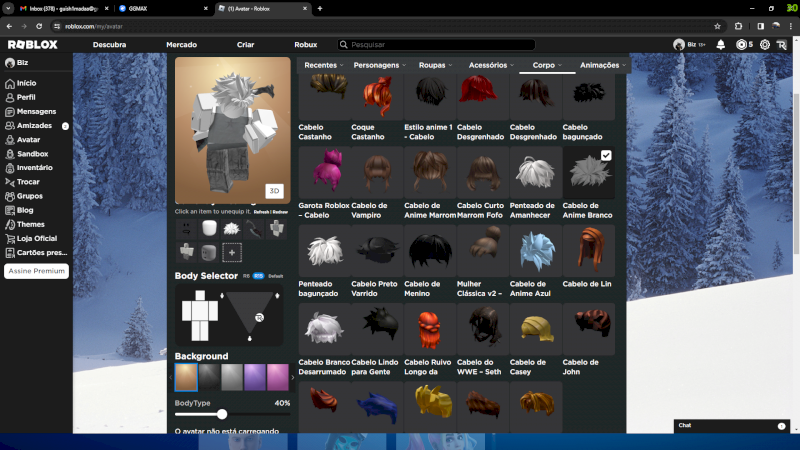Expand the Acessórios dropdown
Screen dimensions: 800x450
[491, 65]
